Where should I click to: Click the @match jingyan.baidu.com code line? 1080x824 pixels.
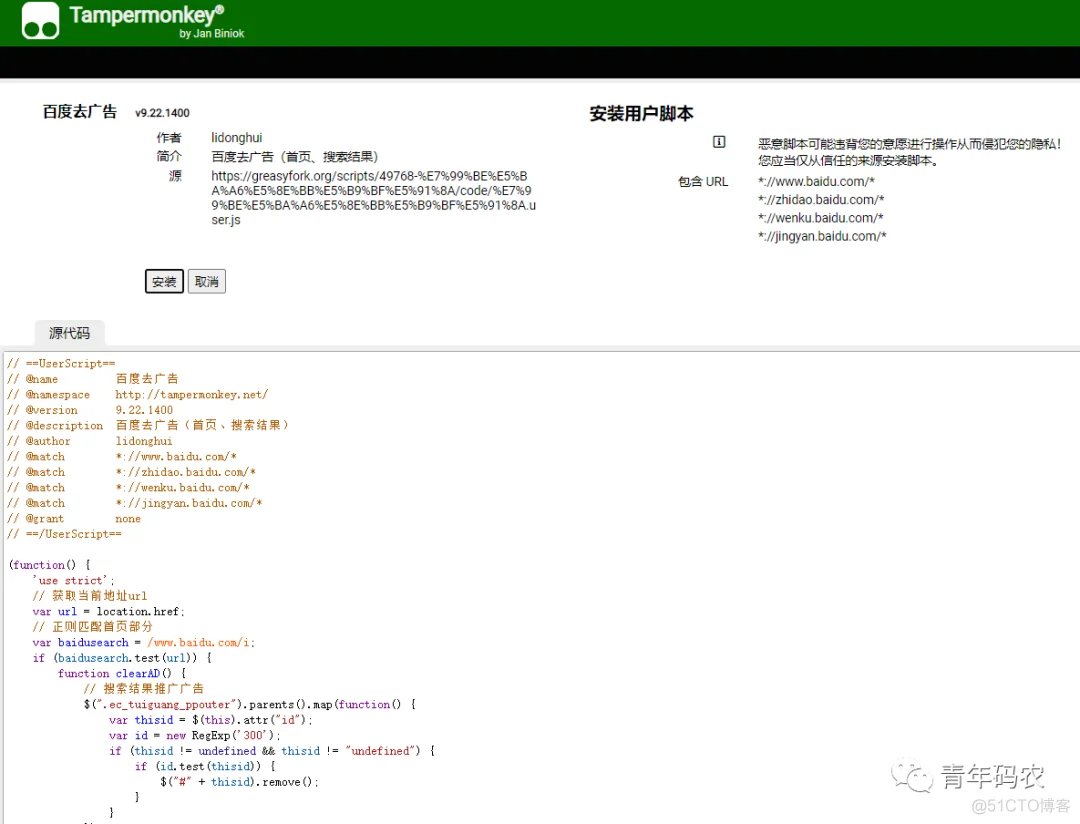click(x=135, y=503)
